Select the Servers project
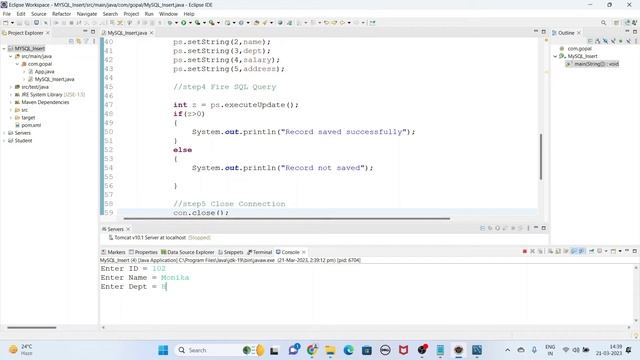The width and height of the screenshot is (640, 360). pos(19,133)
